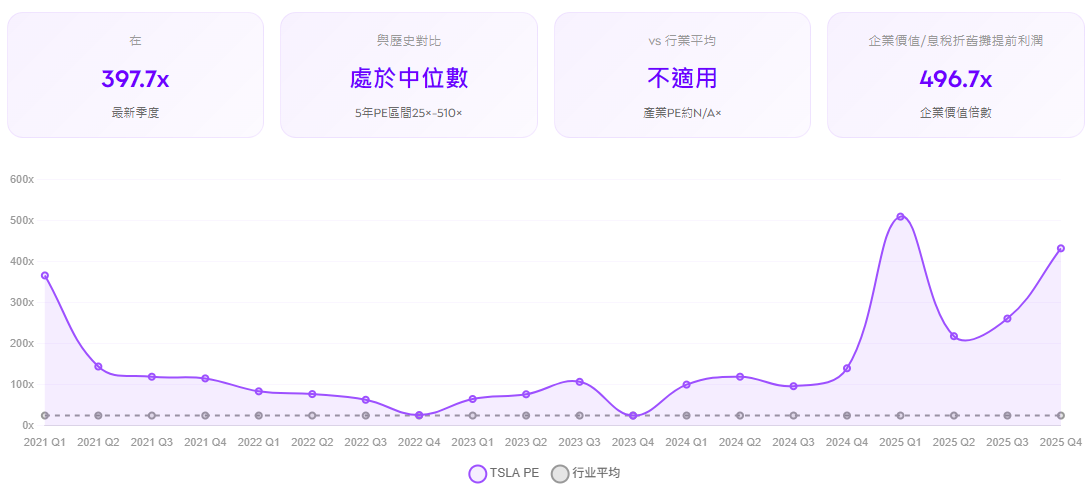Click the 200x y-axis label
1087x487 pixels.
coord(22,343)
